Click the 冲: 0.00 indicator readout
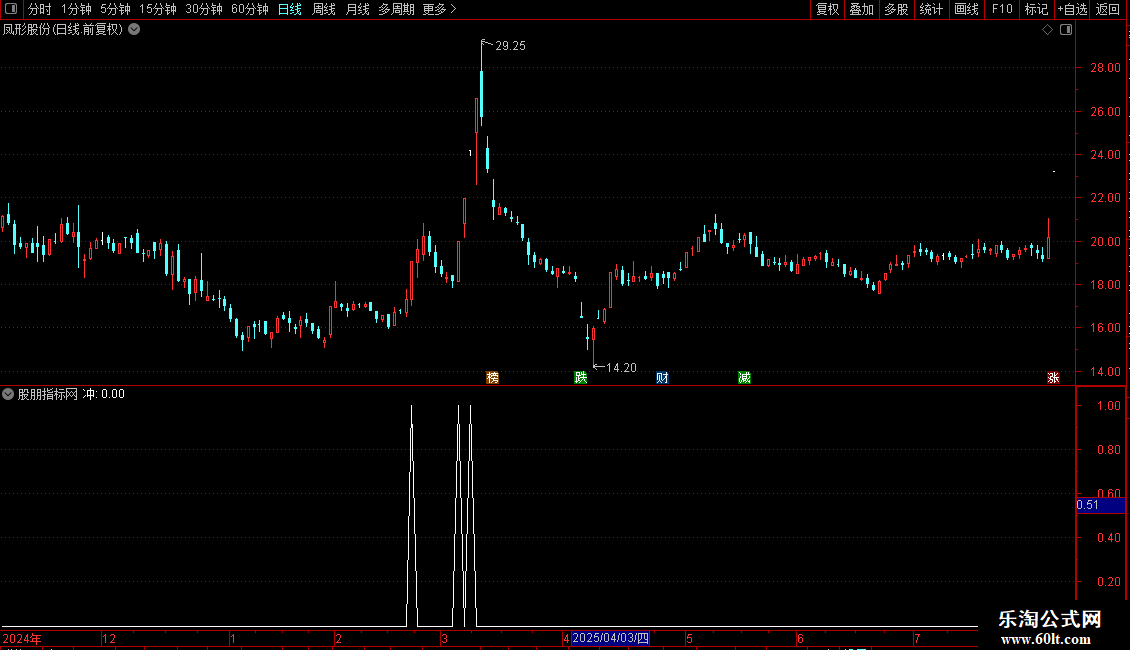 tap(104, 394)
